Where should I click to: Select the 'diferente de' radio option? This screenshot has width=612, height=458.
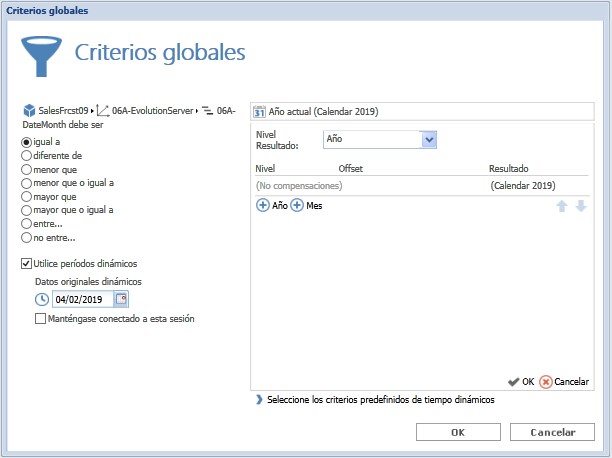27,155
